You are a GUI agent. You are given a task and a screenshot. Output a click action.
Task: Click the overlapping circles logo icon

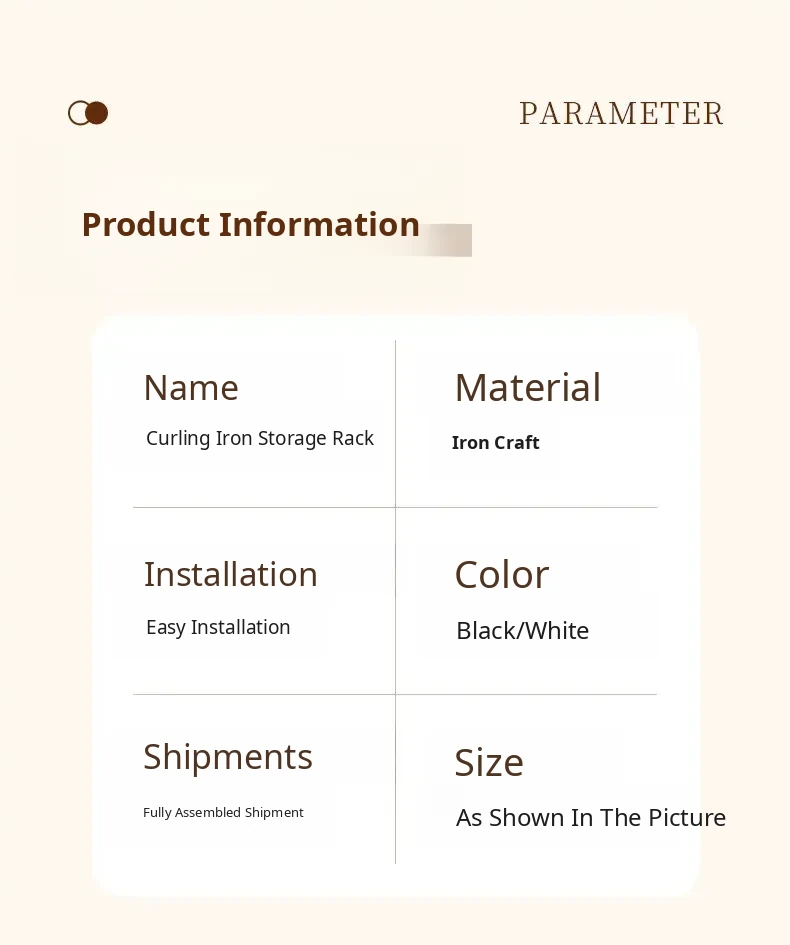[x=88, y=113]
